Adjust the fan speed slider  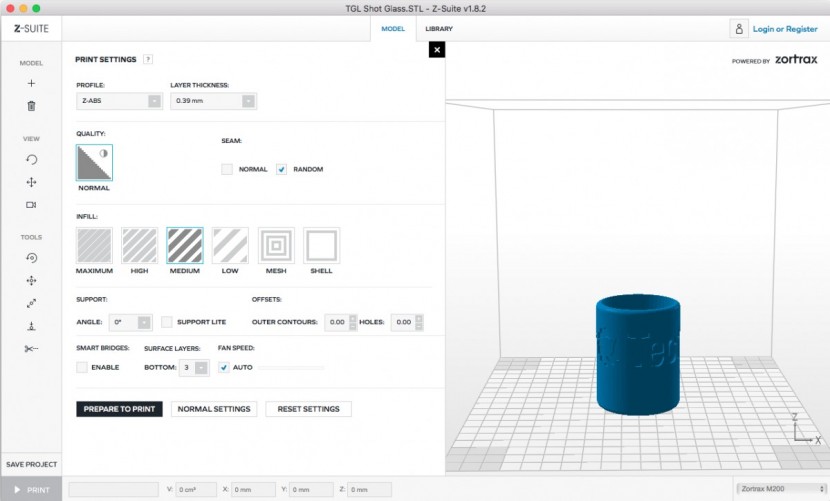291,367
